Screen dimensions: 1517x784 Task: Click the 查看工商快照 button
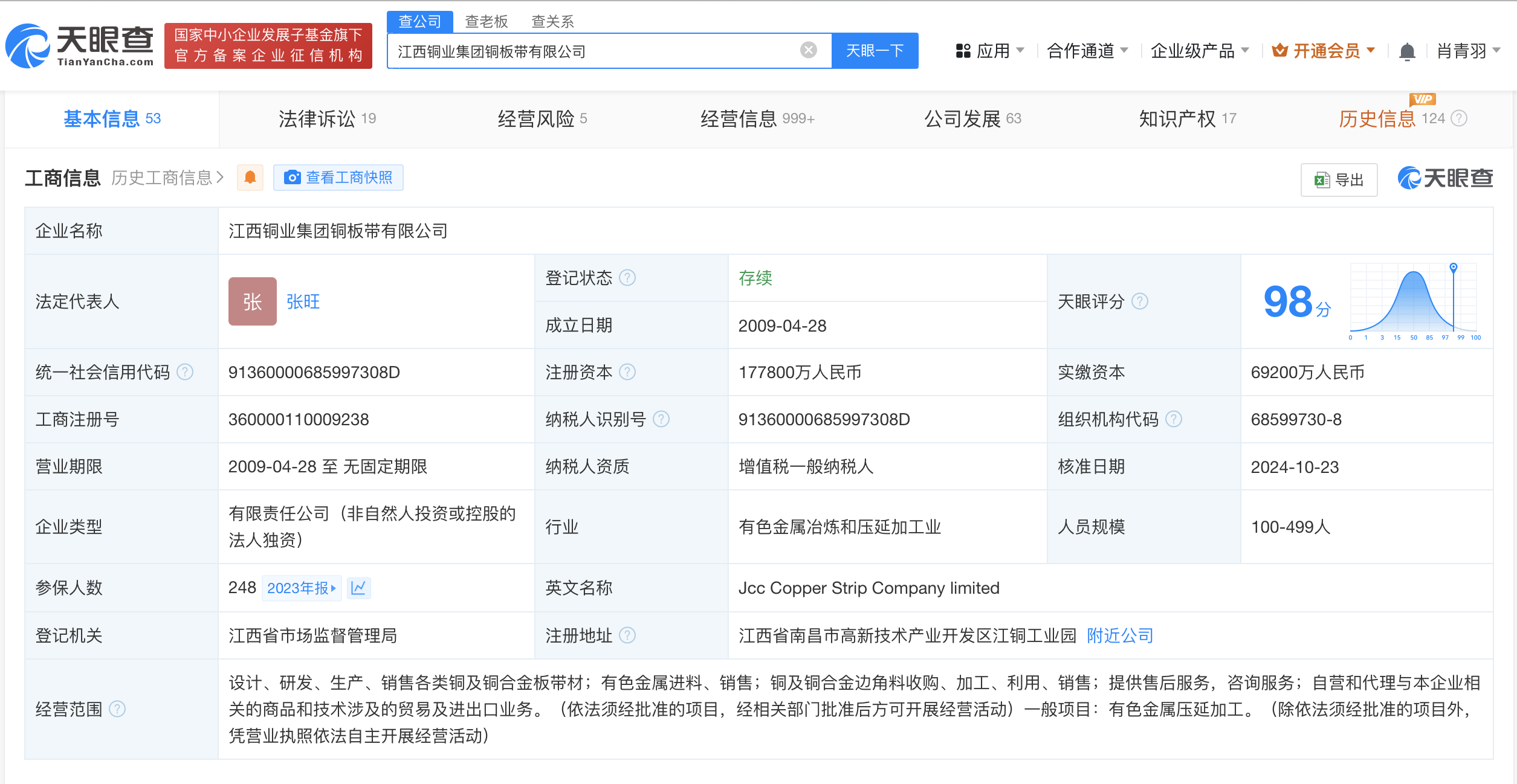338,178
